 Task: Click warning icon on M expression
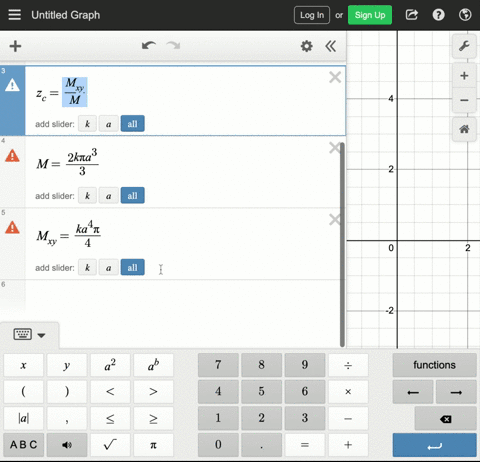pyautogui.click(x=12, y=156)
